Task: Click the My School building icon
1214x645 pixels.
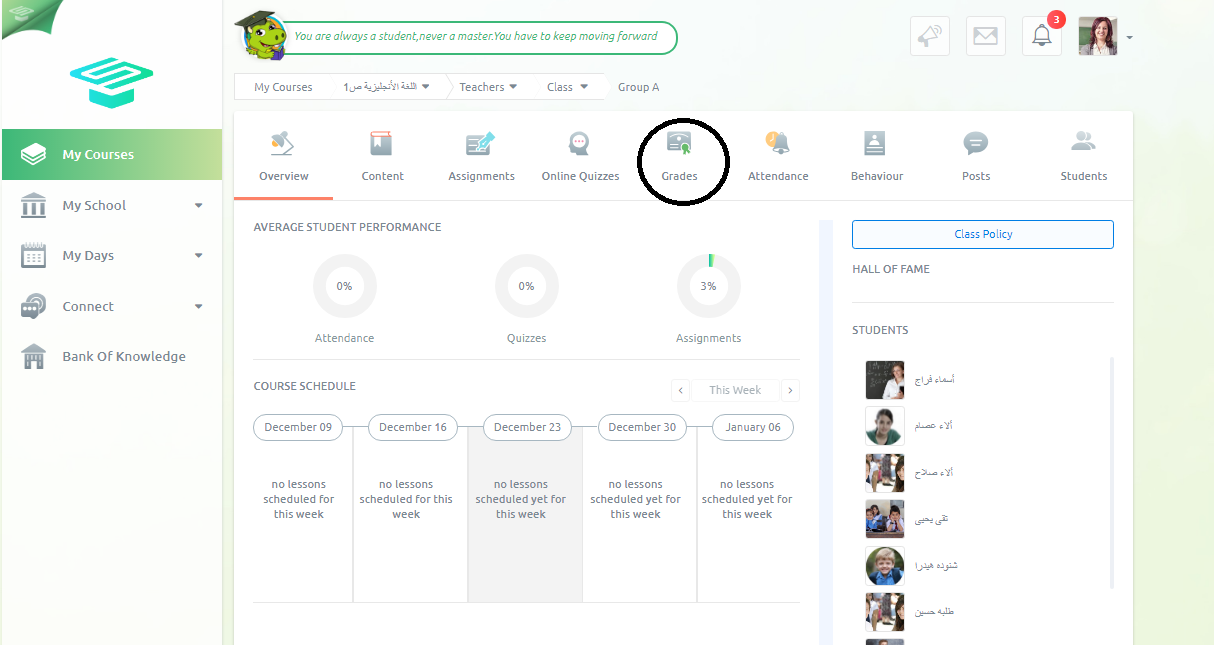Action: point(33,205)
